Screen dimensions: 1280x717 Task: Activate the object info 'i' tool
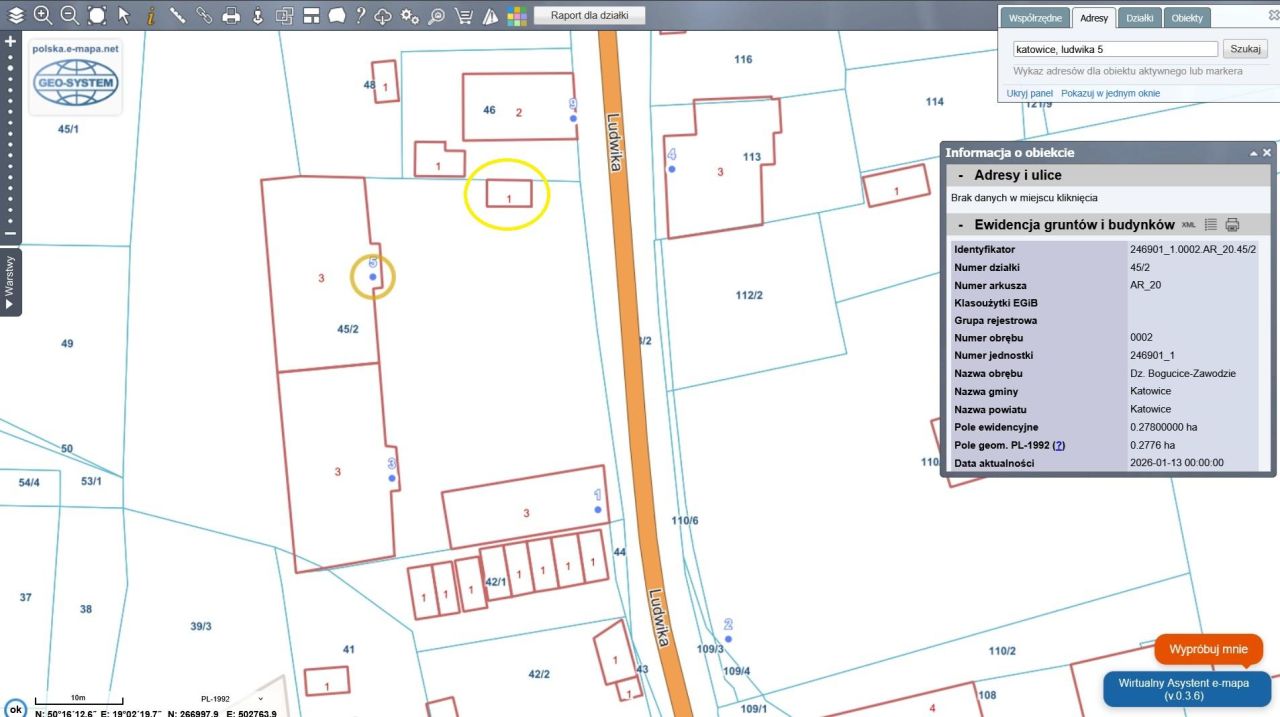151,15
